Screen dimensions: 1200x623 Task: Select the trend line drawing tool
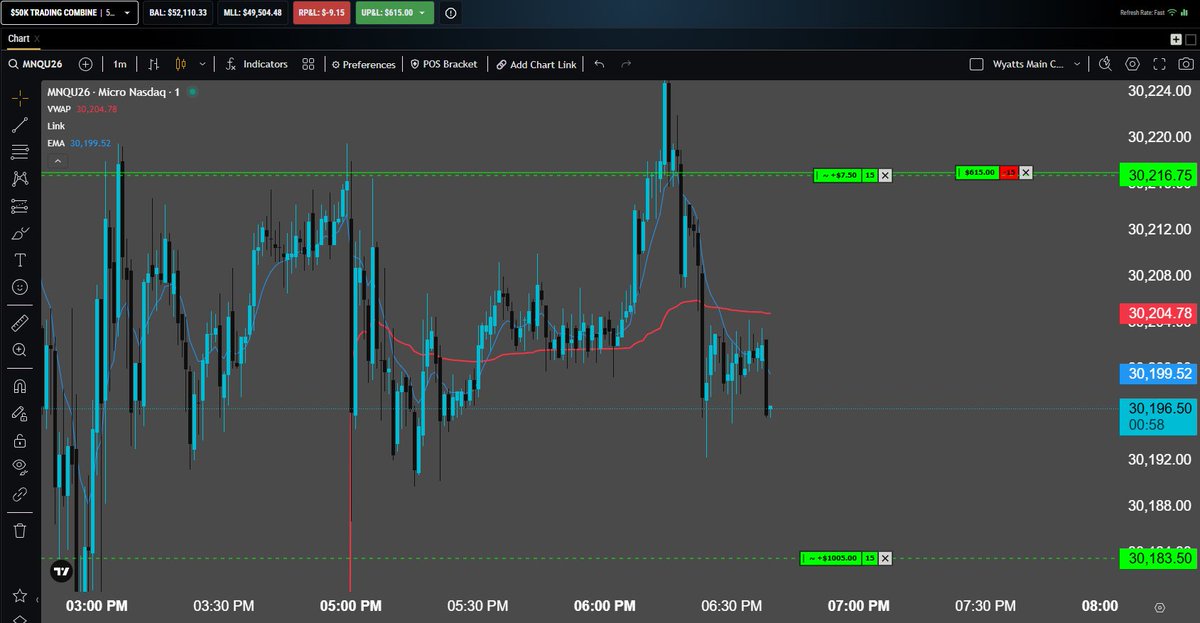20,125
